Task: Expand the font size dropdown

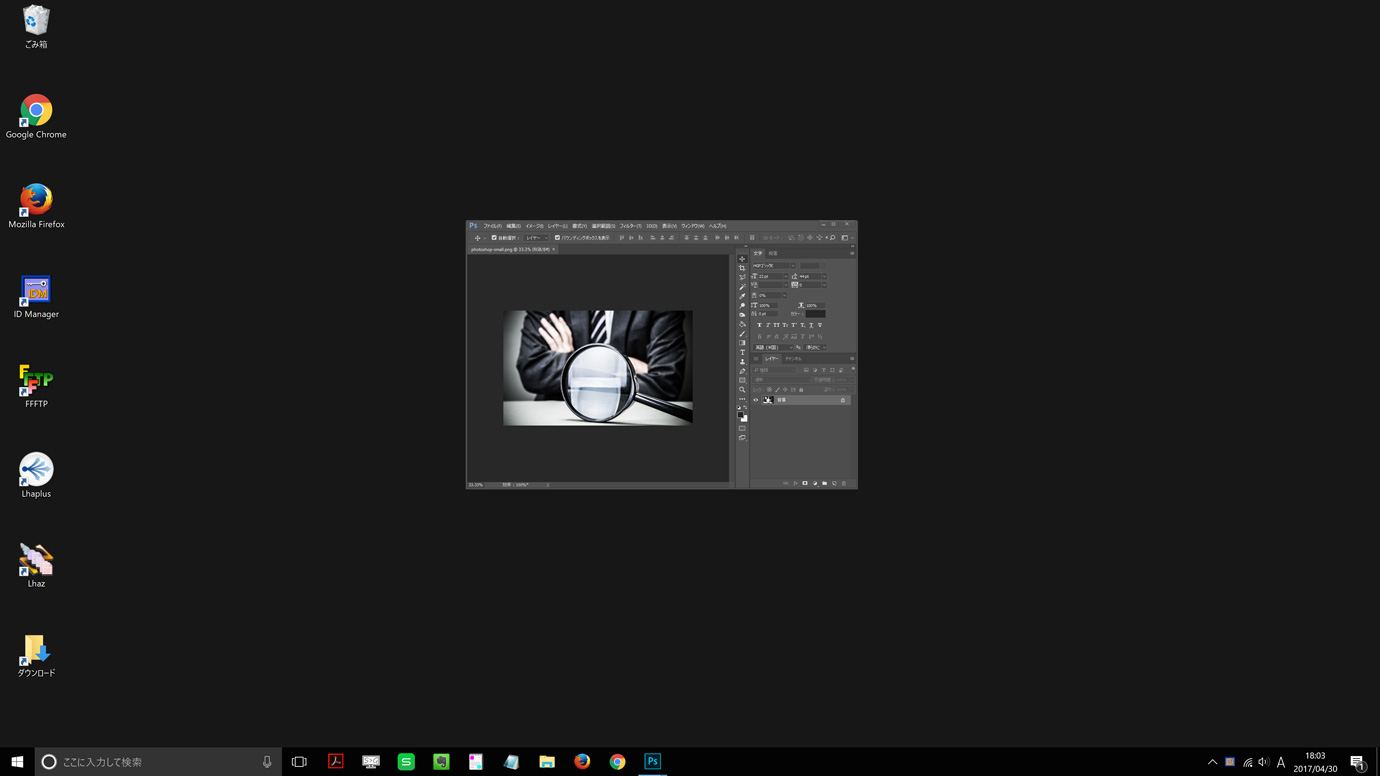Action: tap(786, 276)
